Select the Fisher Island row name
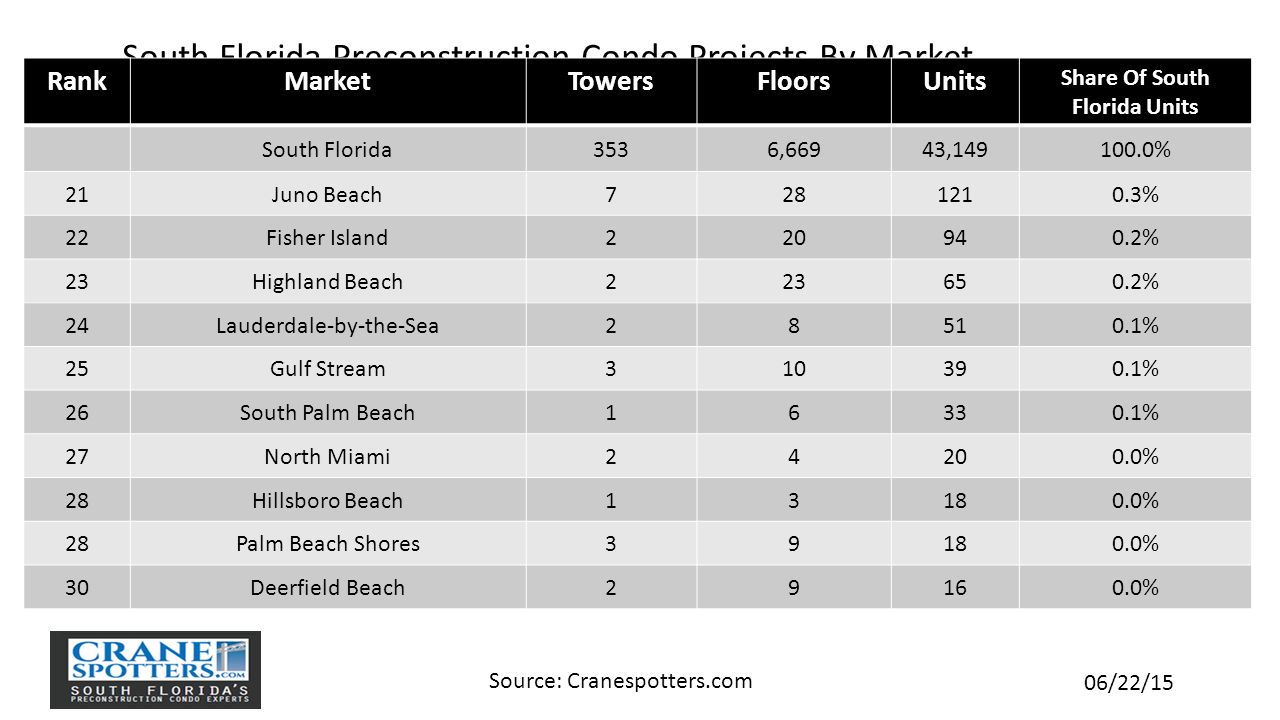 point(327,238)
